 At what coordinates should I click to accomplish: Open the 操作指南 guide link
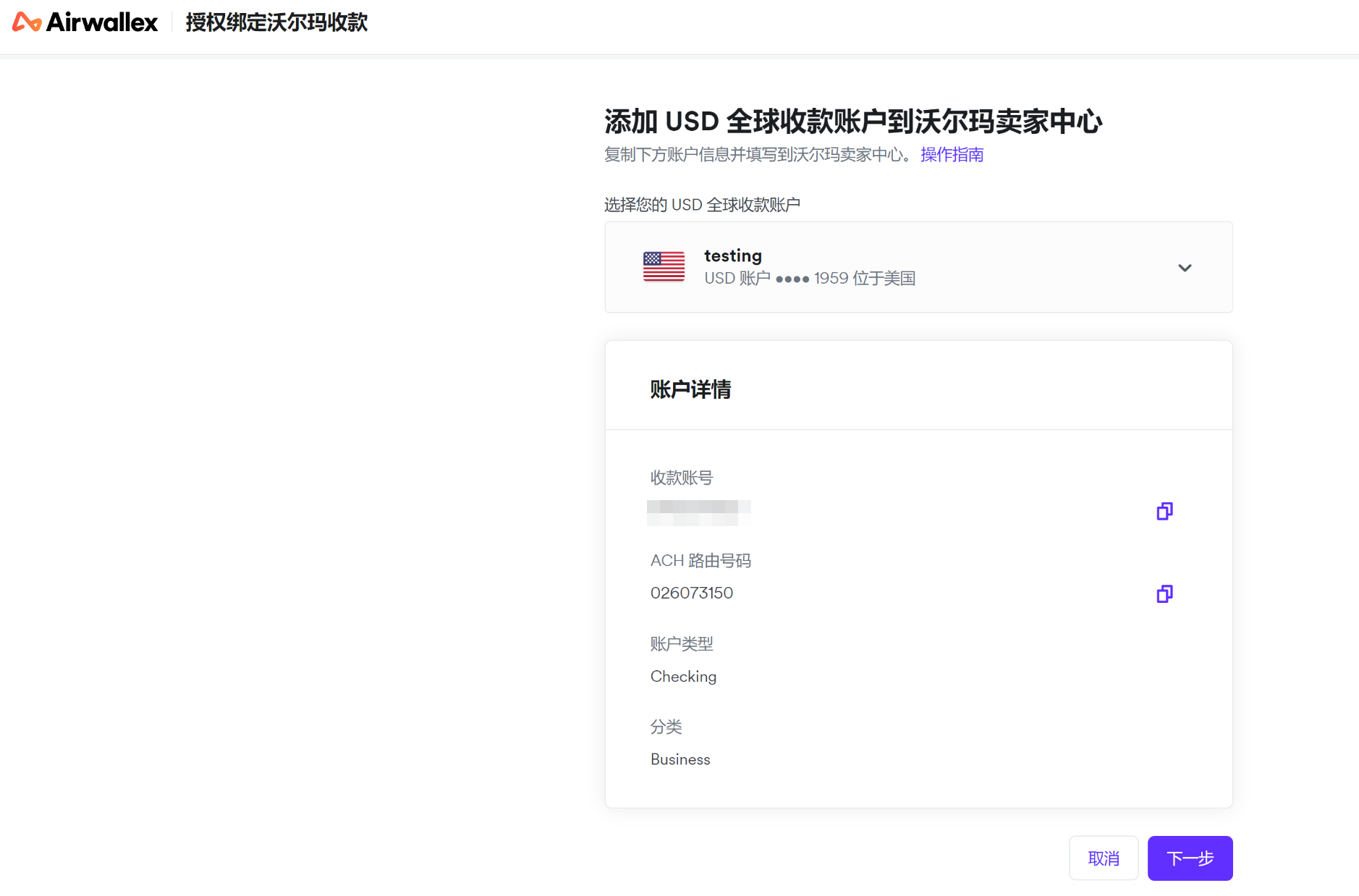[x=952, y=154]
